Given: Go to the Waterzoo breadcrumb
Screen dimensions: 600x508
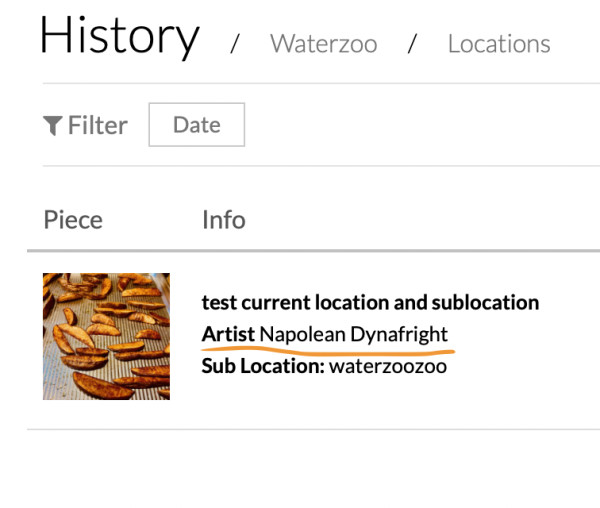Looking at the screenshot, I should tap(323, 44).
